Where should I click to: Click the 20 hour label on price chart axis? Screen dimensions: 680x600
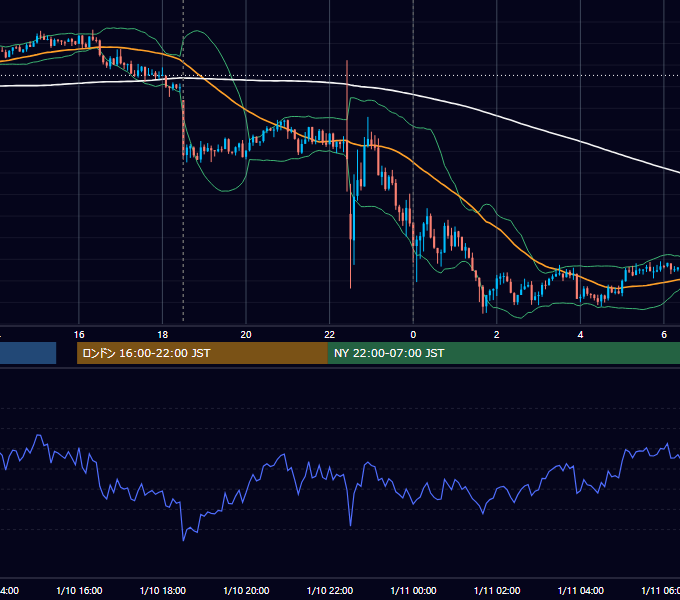(x=246, y=335)
